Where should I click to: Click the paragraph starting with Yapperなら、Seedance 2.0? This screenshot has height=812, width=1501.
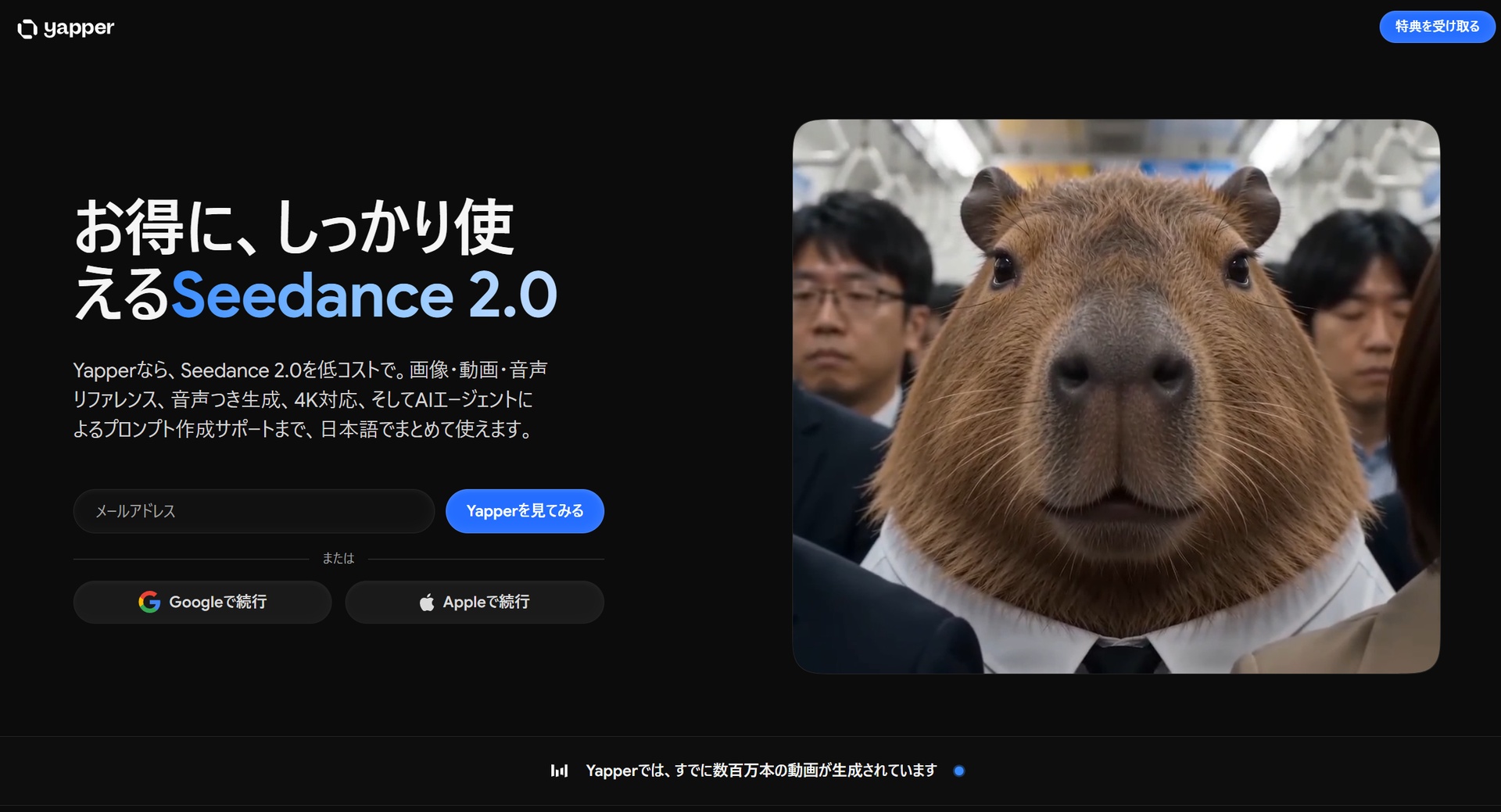point(310,399)
